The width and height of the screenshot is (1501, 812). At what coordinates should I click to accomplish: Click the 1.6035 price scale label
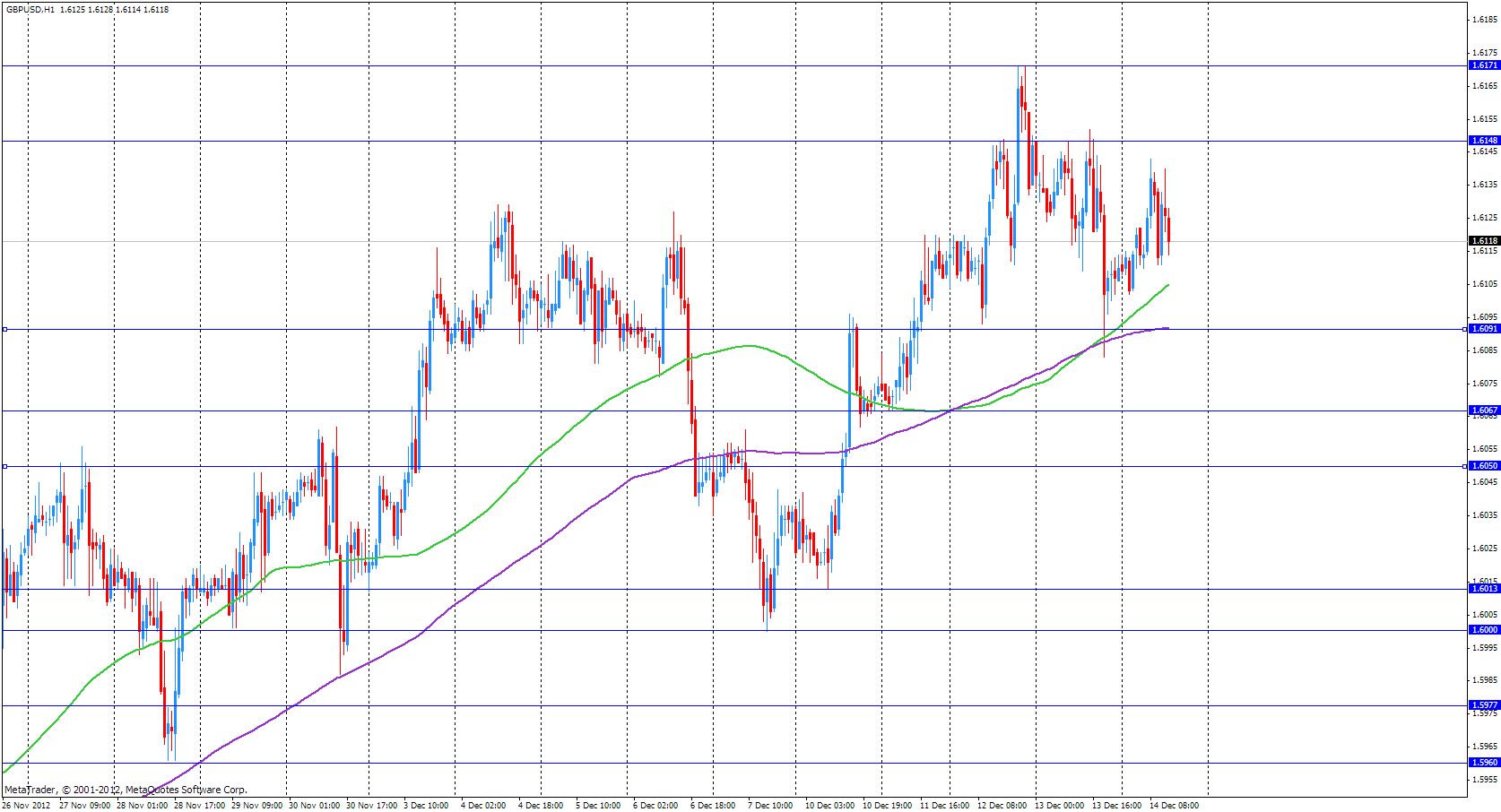pos(1486,515)
